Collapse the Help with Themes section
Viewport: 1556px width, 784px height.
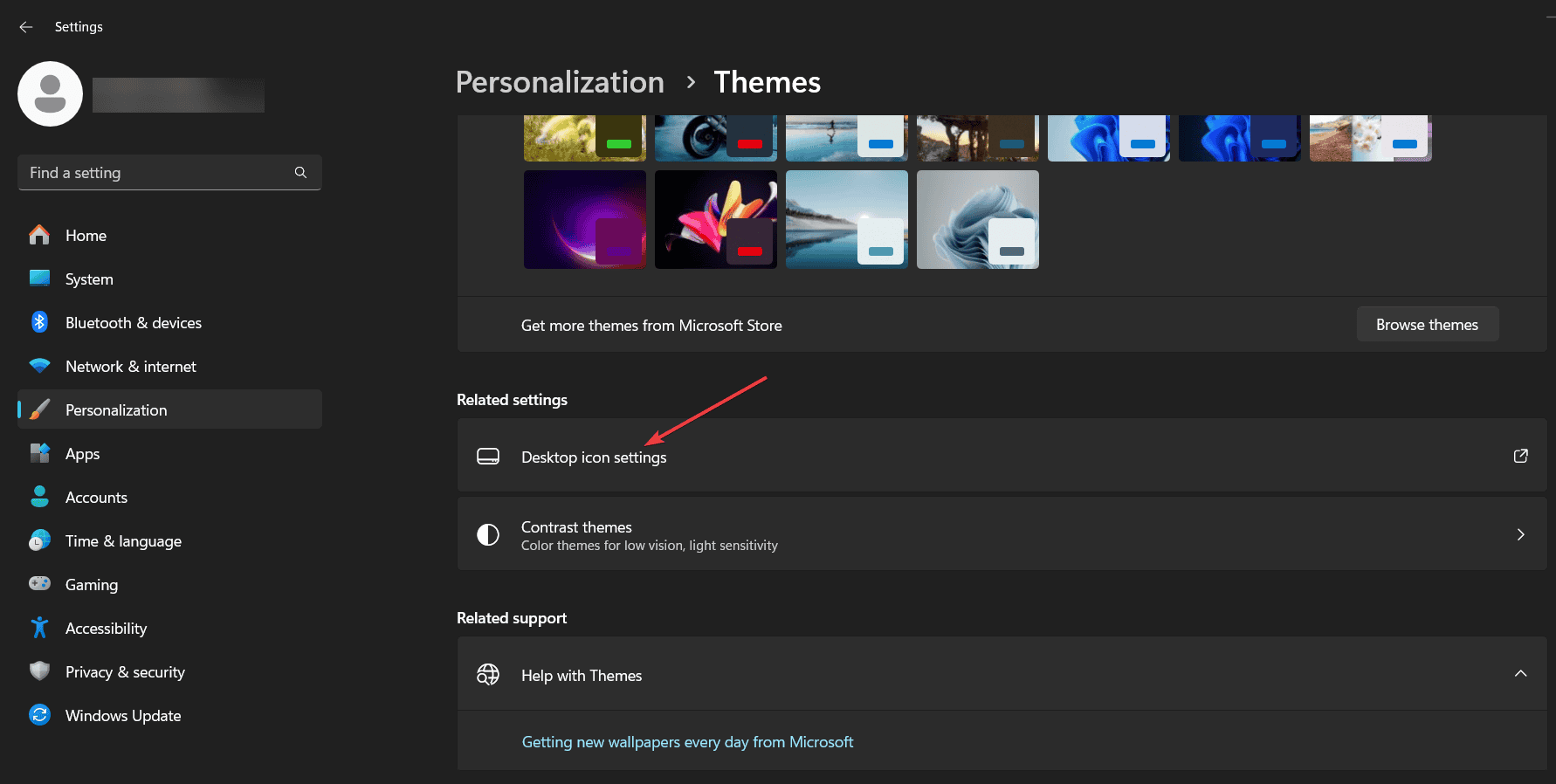pyautogui.click(x=1520, y=674)
